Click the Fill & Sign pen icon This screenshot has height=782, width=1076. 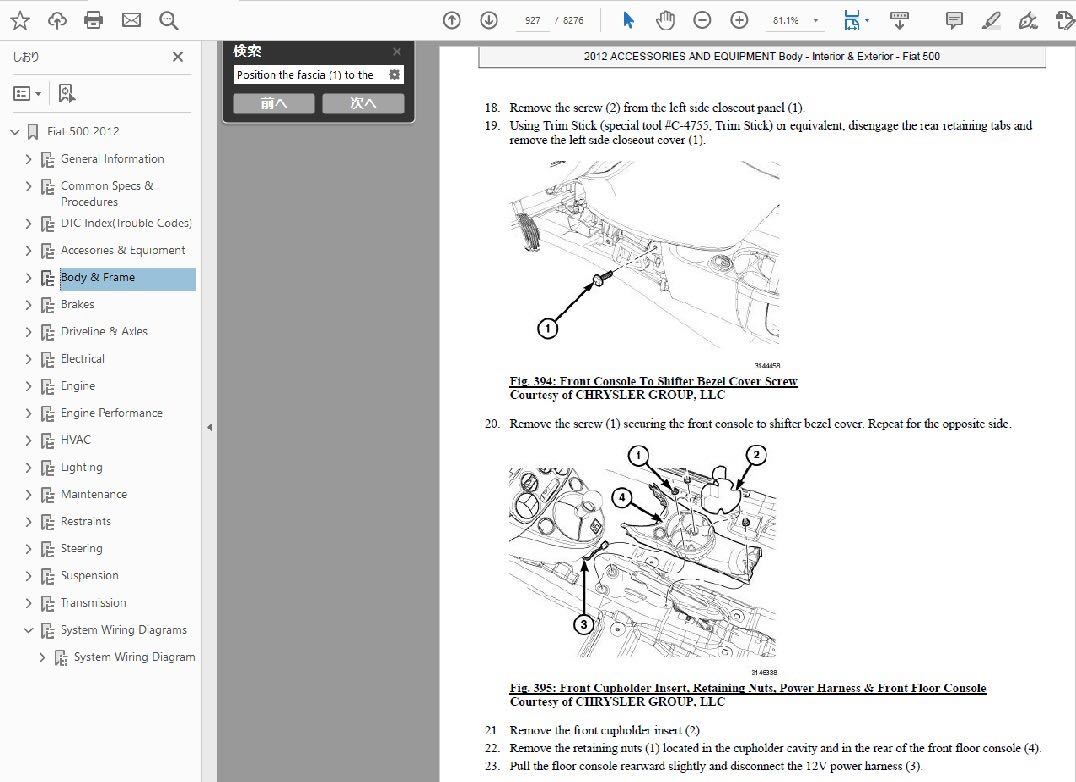coord(1028,19)
